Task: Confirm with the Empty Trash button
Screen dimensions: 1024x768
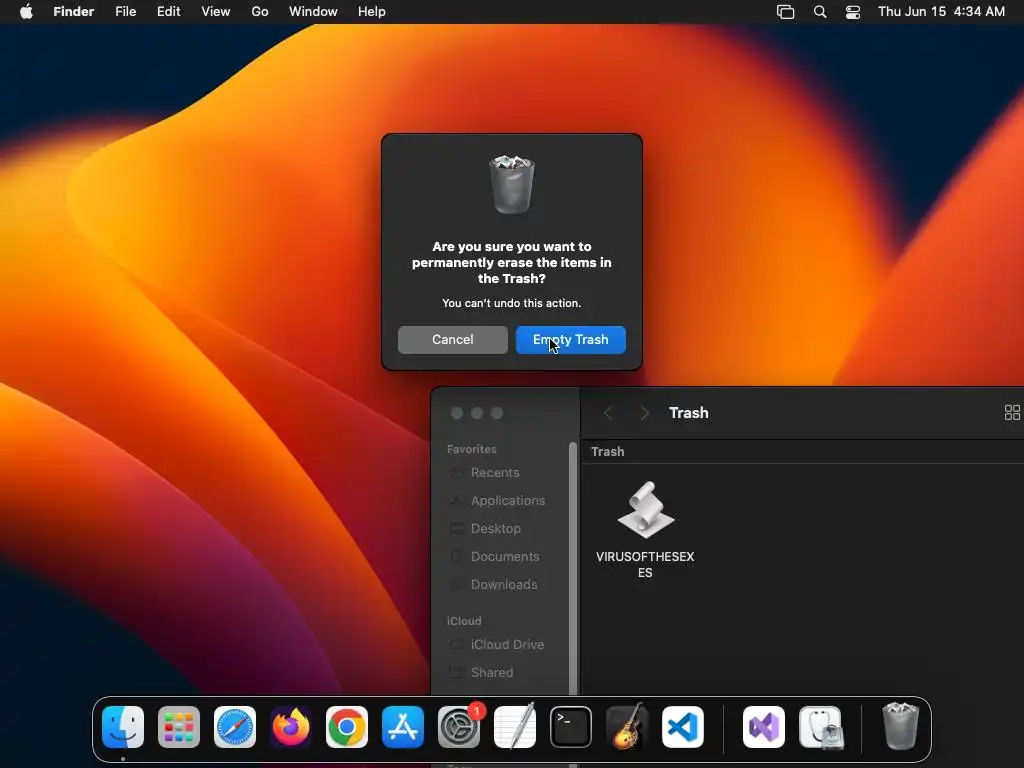Action: 570,340
